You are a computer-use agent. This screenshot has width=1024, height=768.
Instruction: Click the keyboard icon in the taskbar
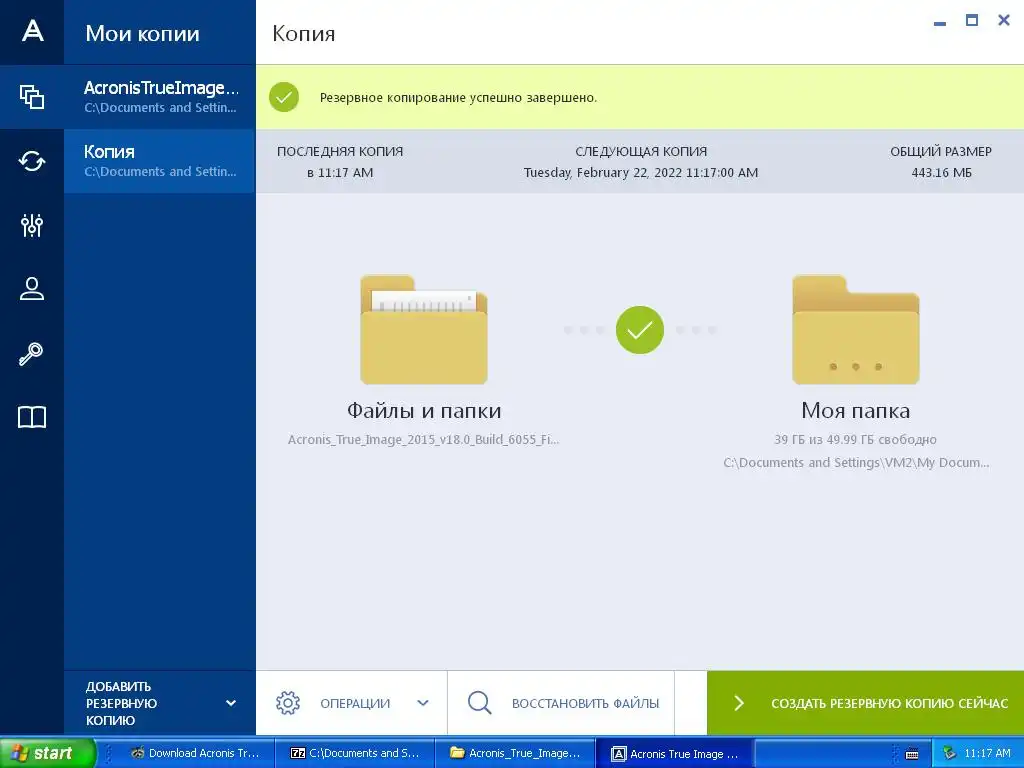click(912, 754)
